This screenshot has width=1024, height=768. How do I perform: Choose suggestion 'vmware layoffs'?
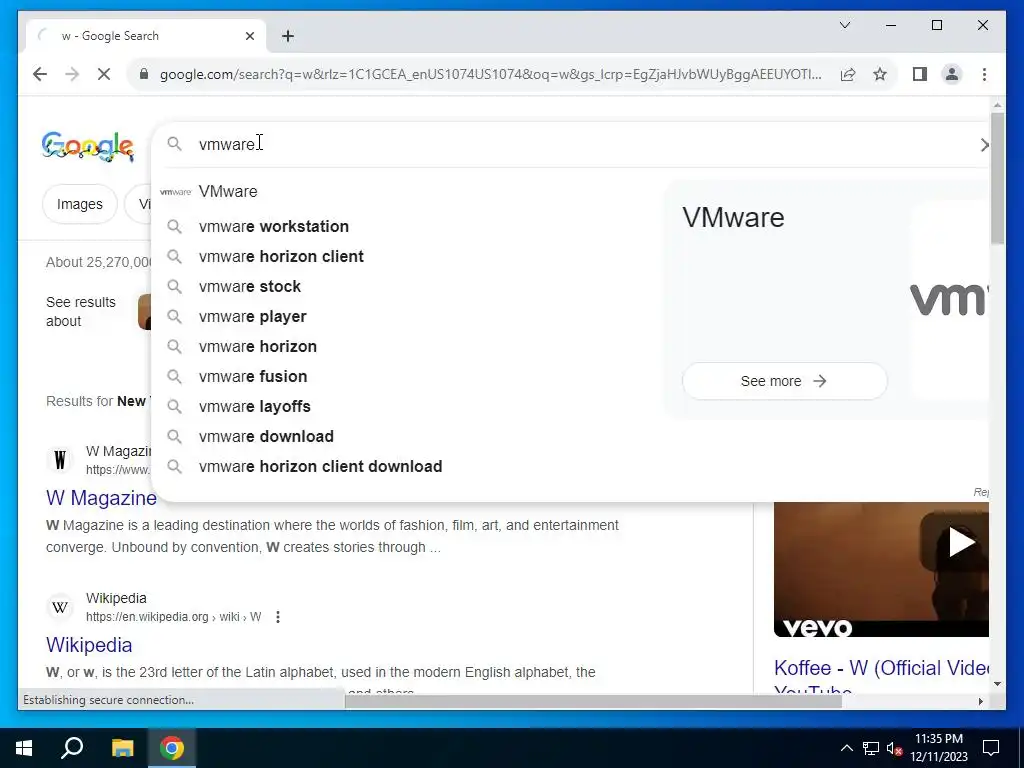(x=405, y=407)
